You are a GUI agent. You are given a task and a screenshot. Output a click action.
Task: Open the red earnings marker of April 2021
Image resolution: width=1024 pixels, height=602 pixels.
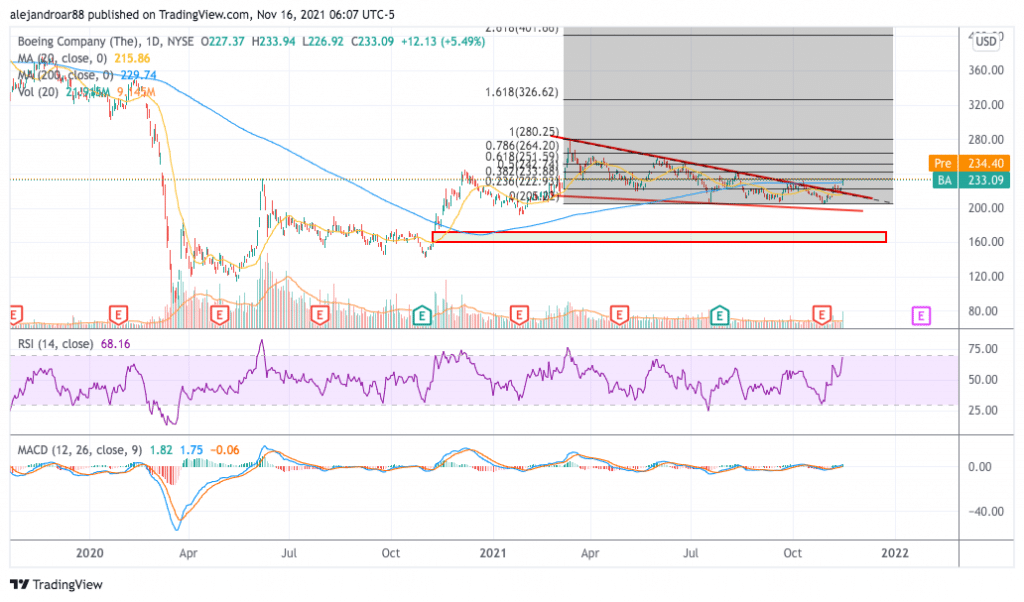pos(619,316)
